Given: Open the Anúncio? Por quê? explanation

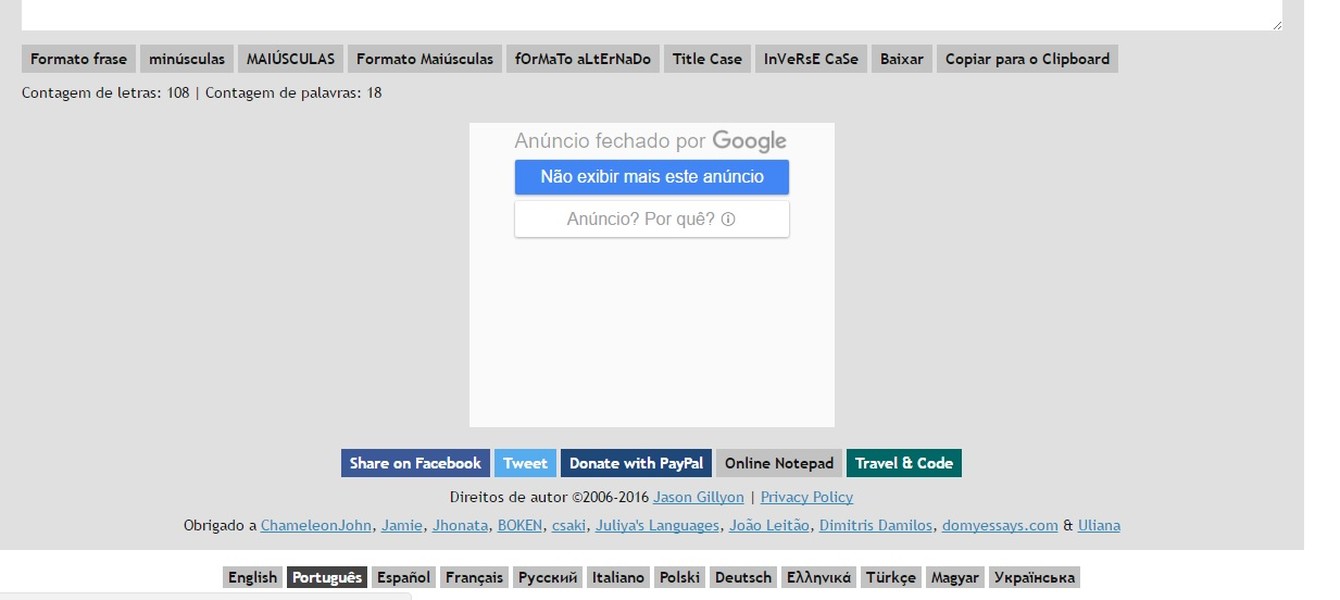Looking at the screenshot, I should click(651, 218).
